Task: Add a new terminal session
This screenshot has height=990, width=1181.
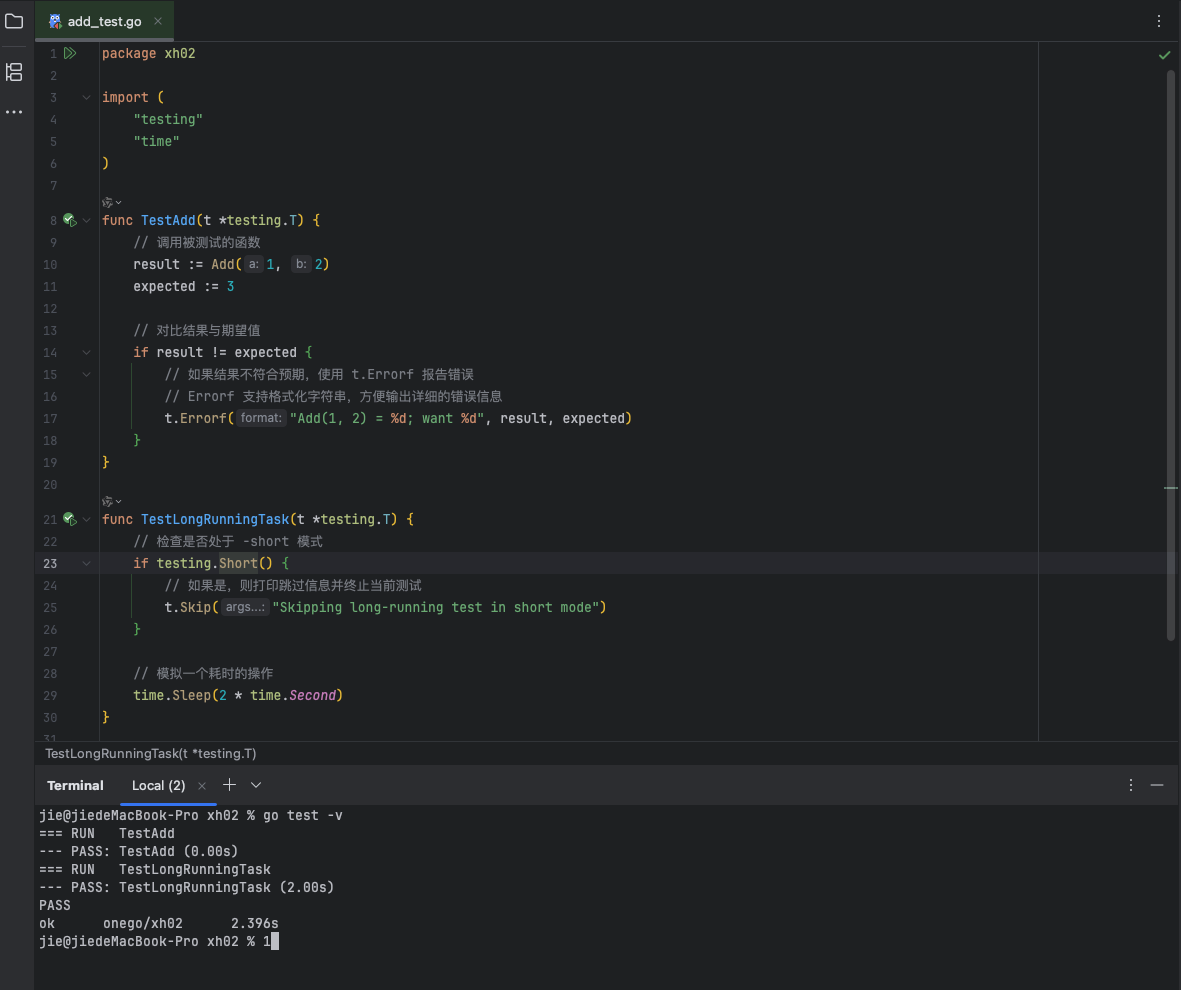Action: [230, 785]
